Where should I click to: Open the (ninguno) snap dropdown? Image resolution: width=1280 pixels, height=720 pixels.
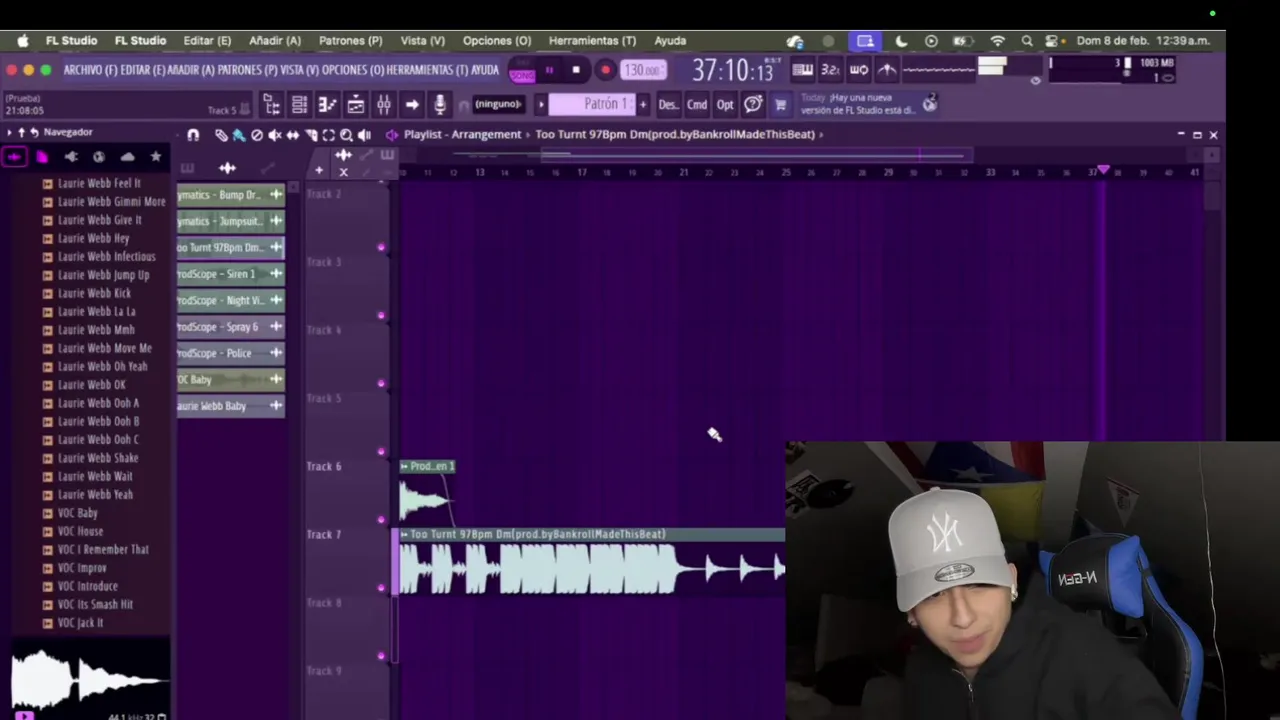[x=497, y=104]
